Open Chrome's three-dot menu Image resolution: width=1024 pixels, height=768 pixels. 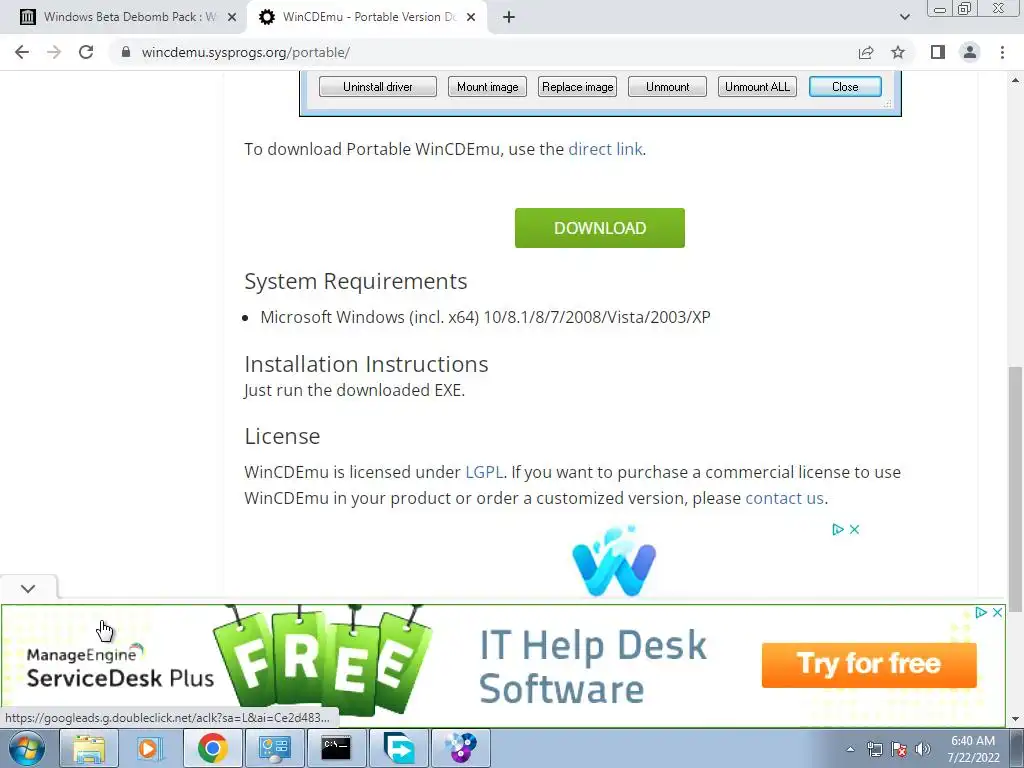click(1002, 52)
